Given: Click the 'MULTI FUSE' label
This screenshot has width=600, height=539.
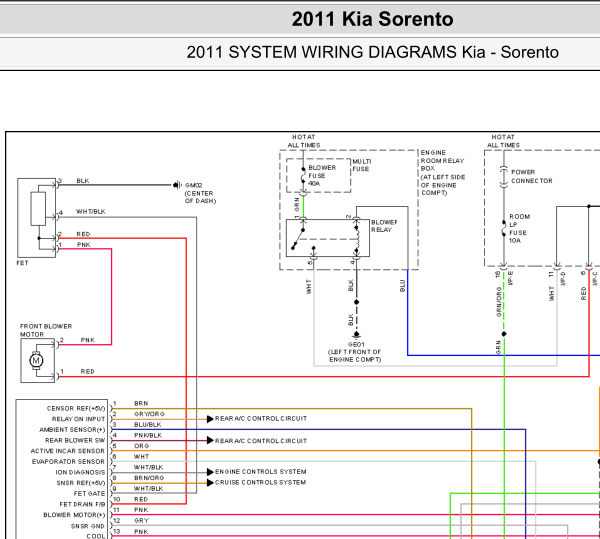Looking at the screenshot, I should click(x=362, y=165).
